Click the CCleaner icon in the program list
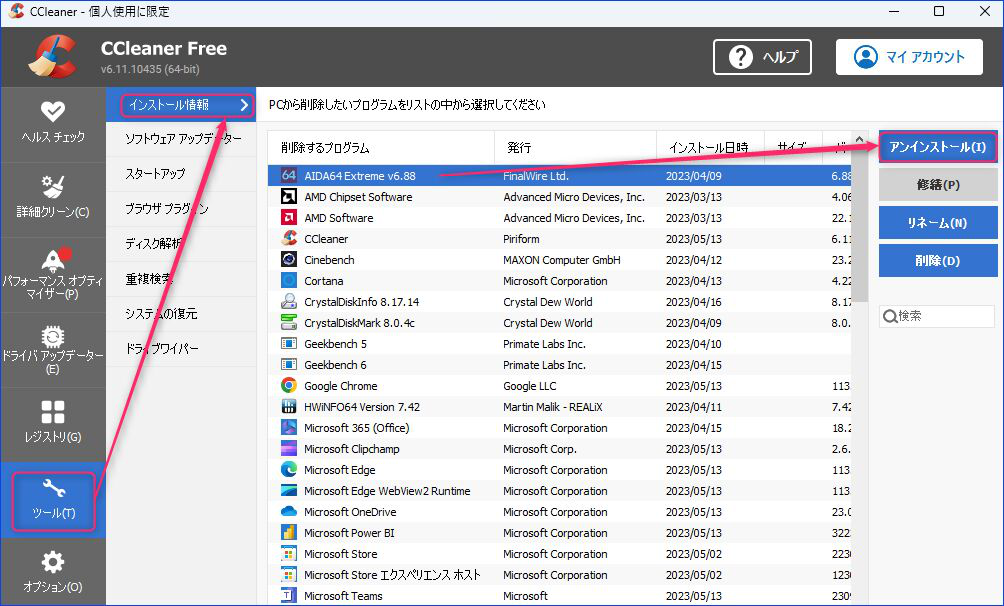 click(289, 238)
